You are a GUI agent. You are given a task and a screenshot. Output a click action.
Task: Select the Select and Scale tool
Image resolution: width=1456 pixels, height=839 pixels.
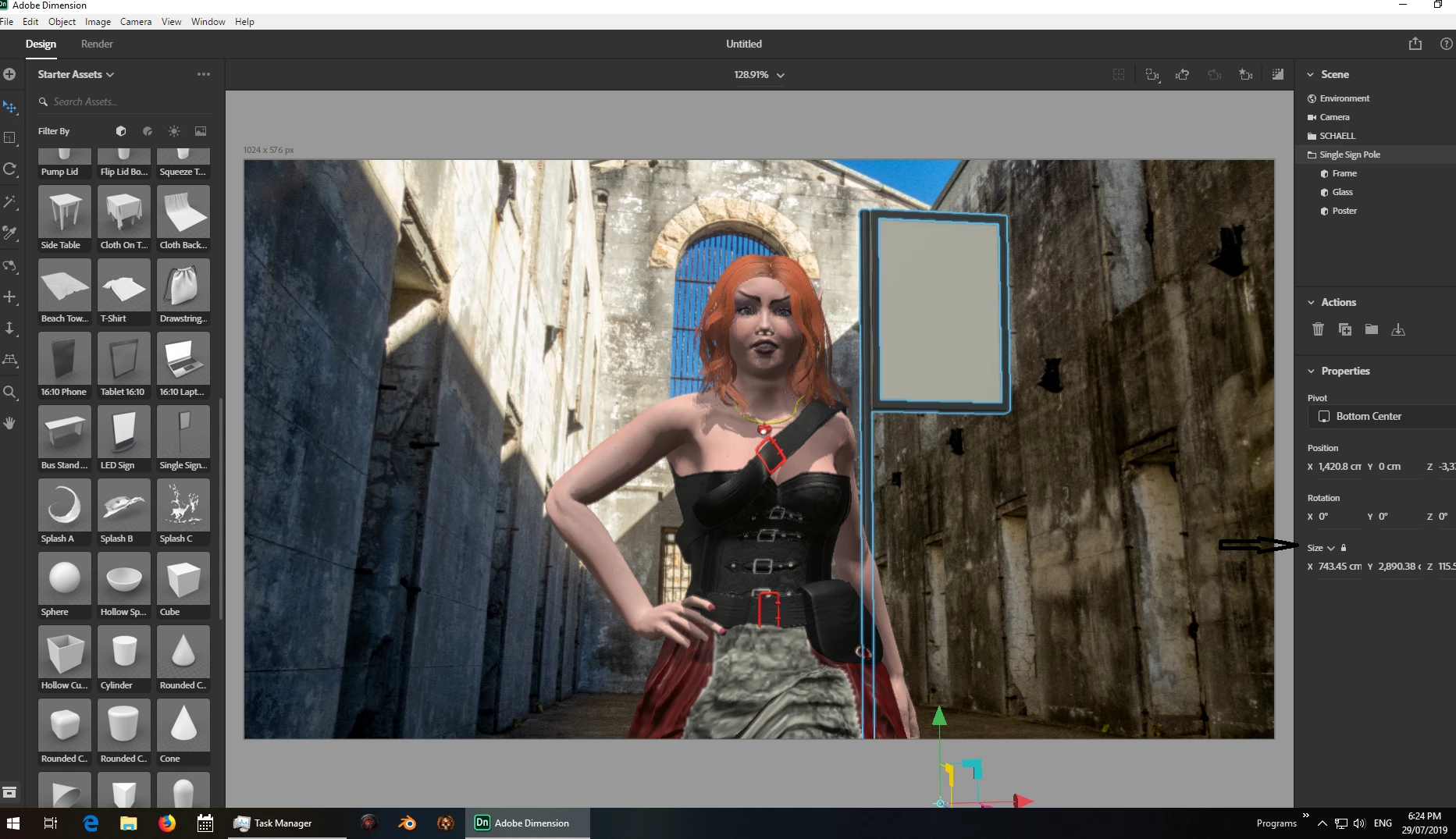10,138
